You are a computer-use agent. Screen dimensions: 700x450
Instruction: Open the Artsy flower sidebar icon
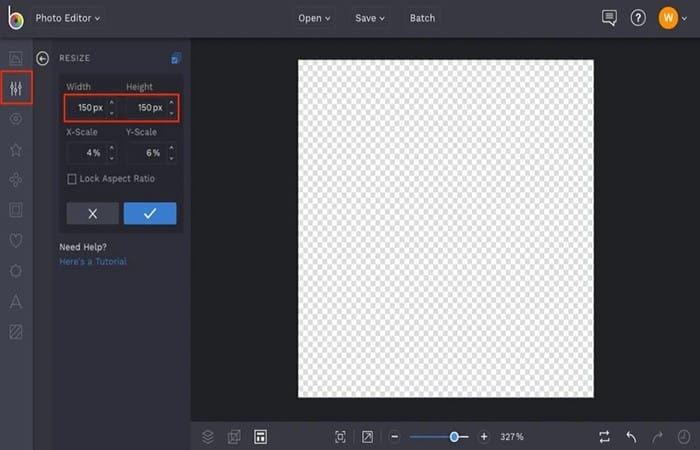point(16,179)
